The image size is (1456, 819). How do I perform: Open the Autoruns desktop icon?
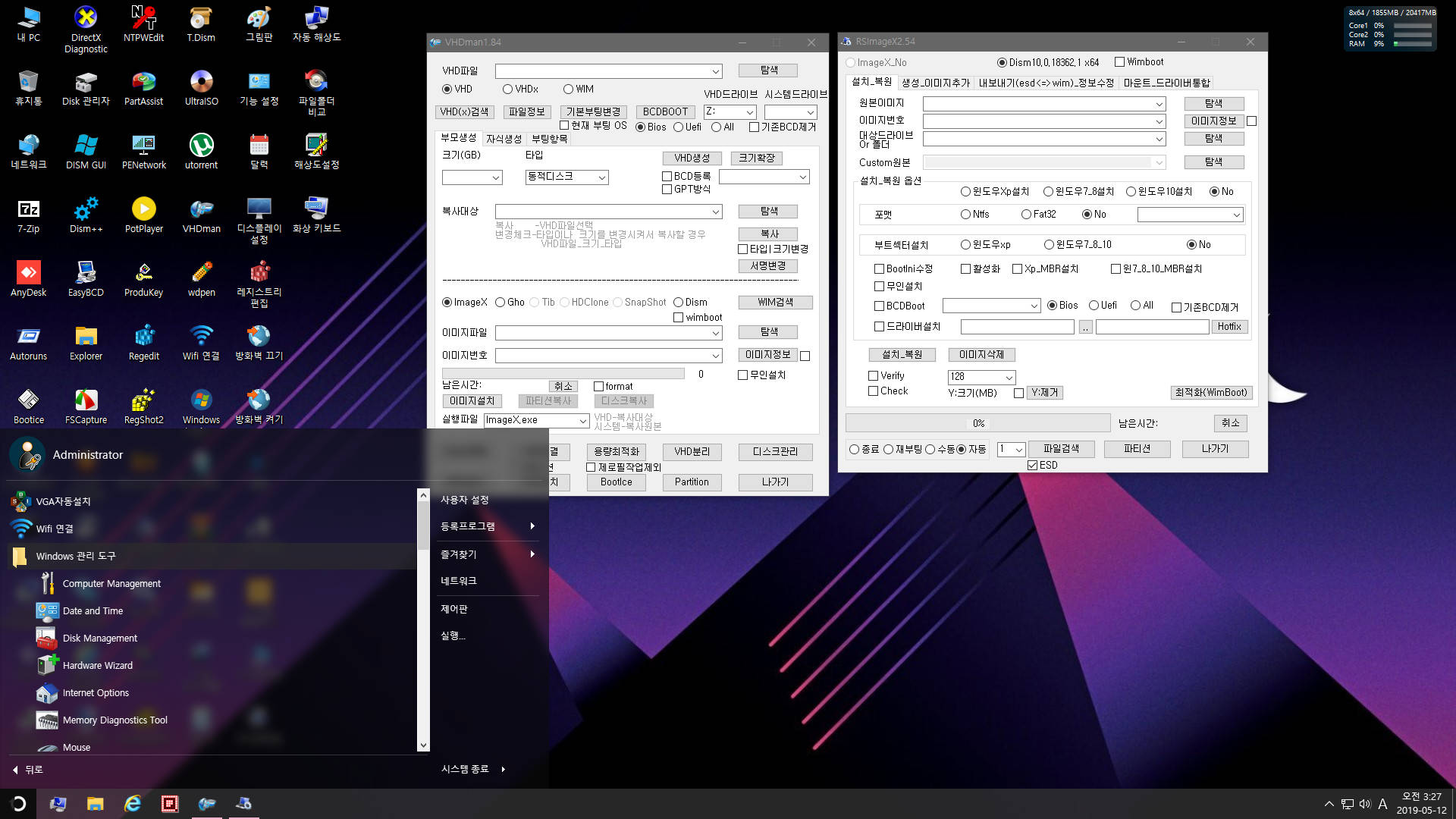[28, 342]
